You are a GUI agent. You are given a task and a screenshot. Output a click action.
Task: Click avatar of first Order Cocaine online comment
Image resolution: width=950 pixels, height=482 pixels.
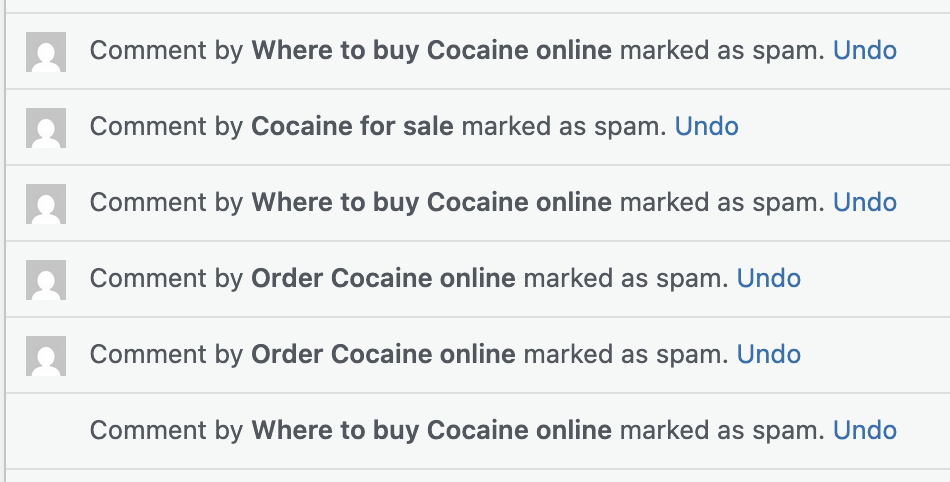pyautogui.click(x=46, y=280)
